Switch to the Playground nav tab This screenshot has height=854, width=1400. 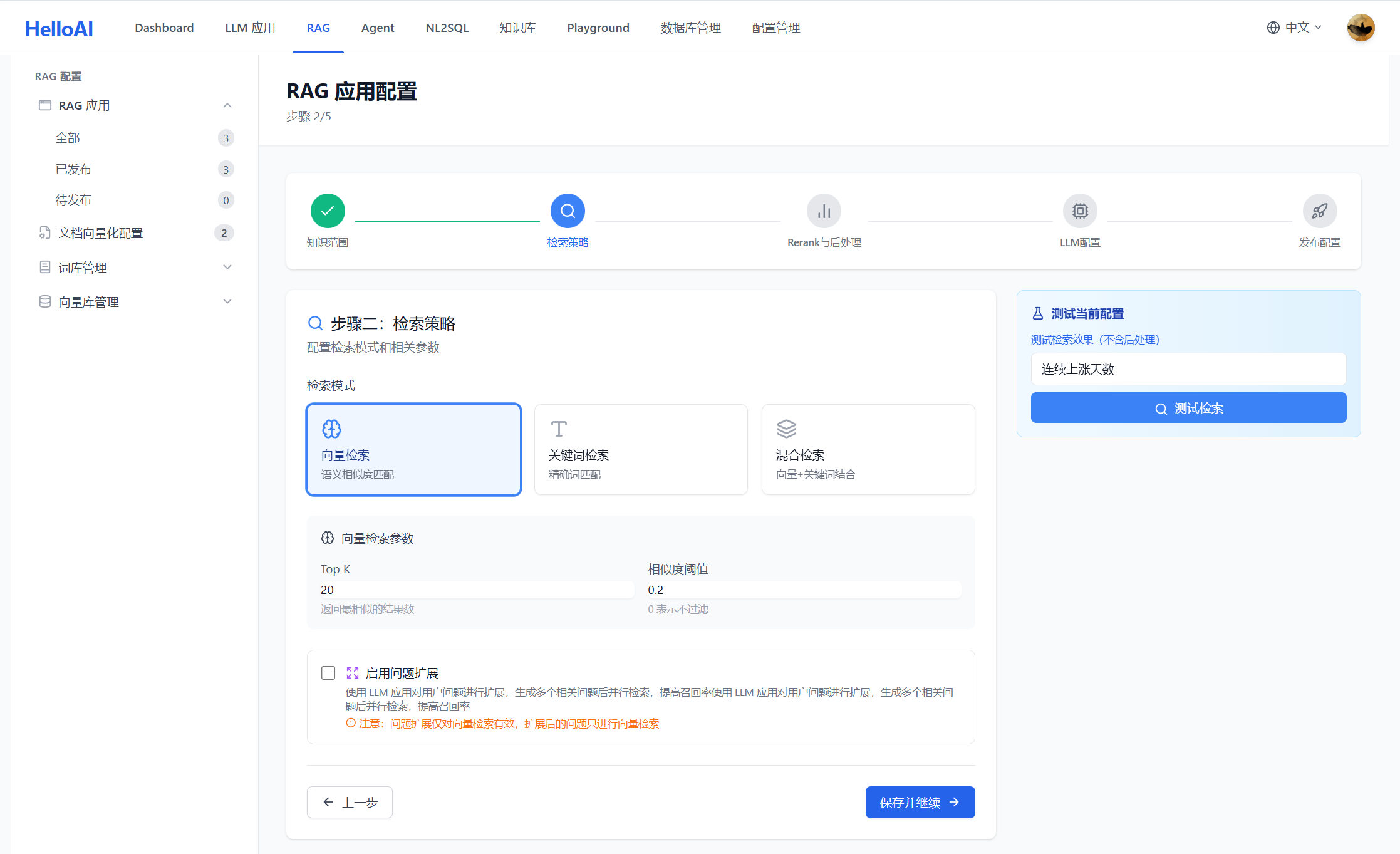(598, 28)
